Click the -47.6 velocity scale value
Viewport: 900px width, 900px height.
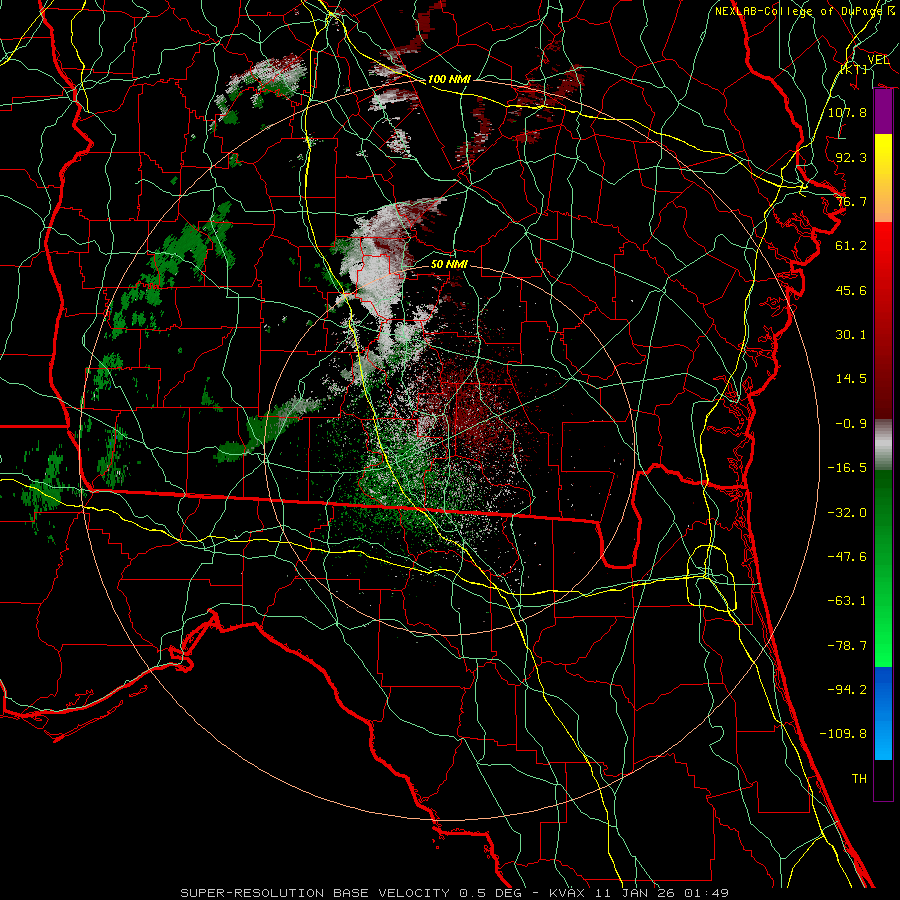click(x=847, y=557)
